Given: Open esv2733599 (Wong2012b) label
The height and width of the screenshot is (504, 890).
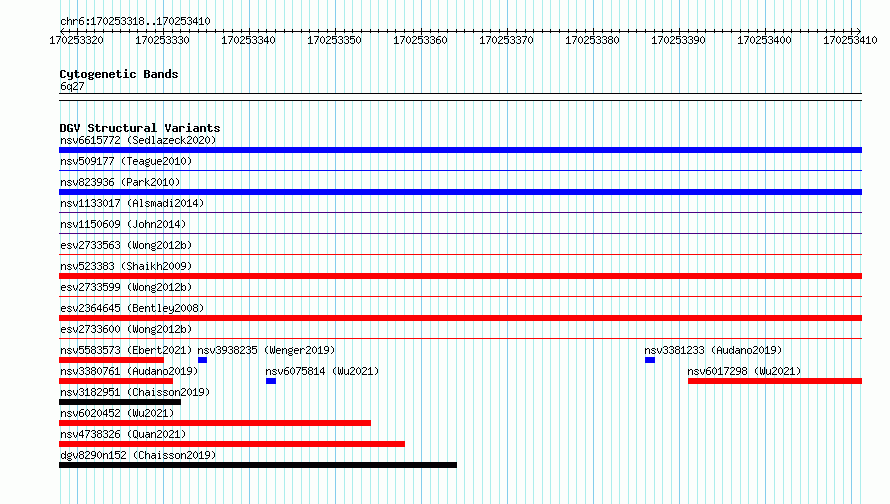Looking at the screenshot, I should coord(126,287).
